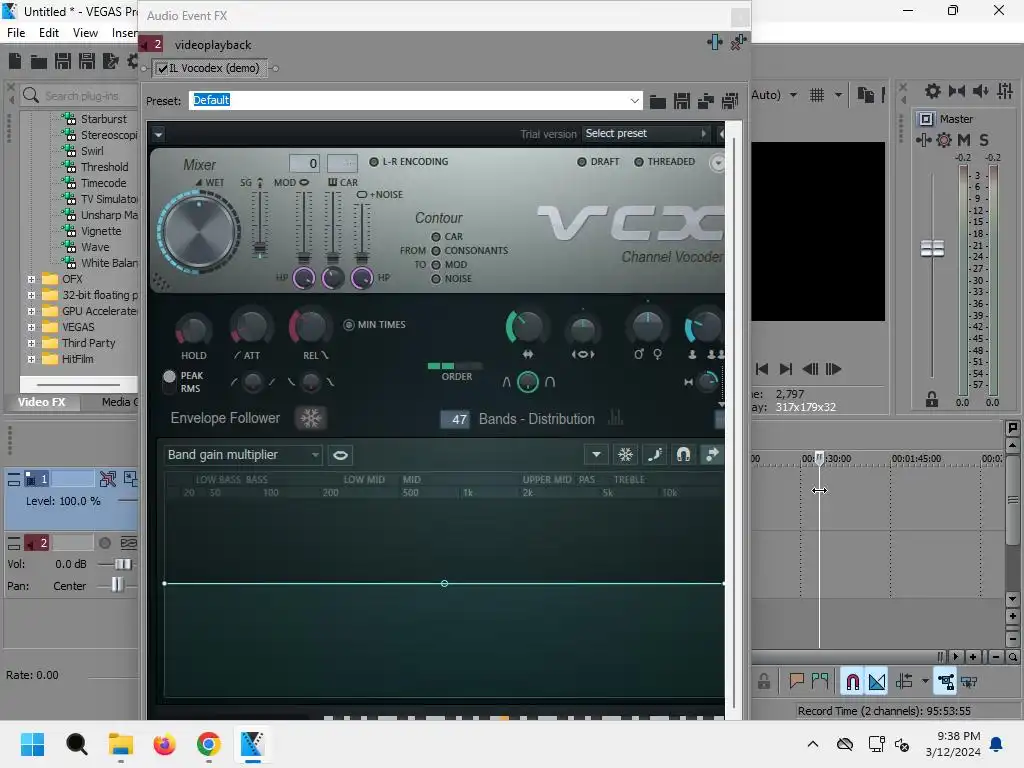Open the View menu

[x=85, y=33]
